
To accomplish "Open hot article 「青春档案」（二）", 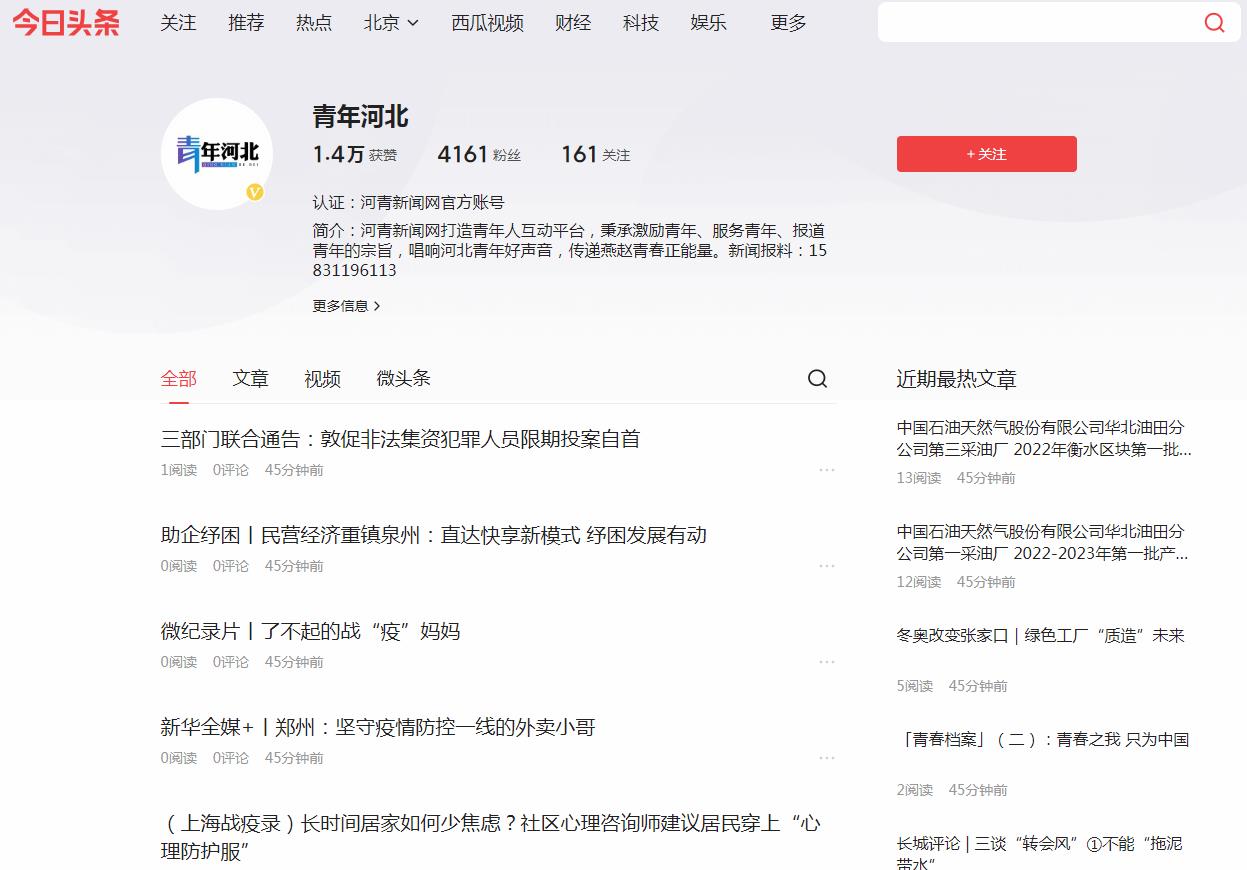I will (1044, 739).
